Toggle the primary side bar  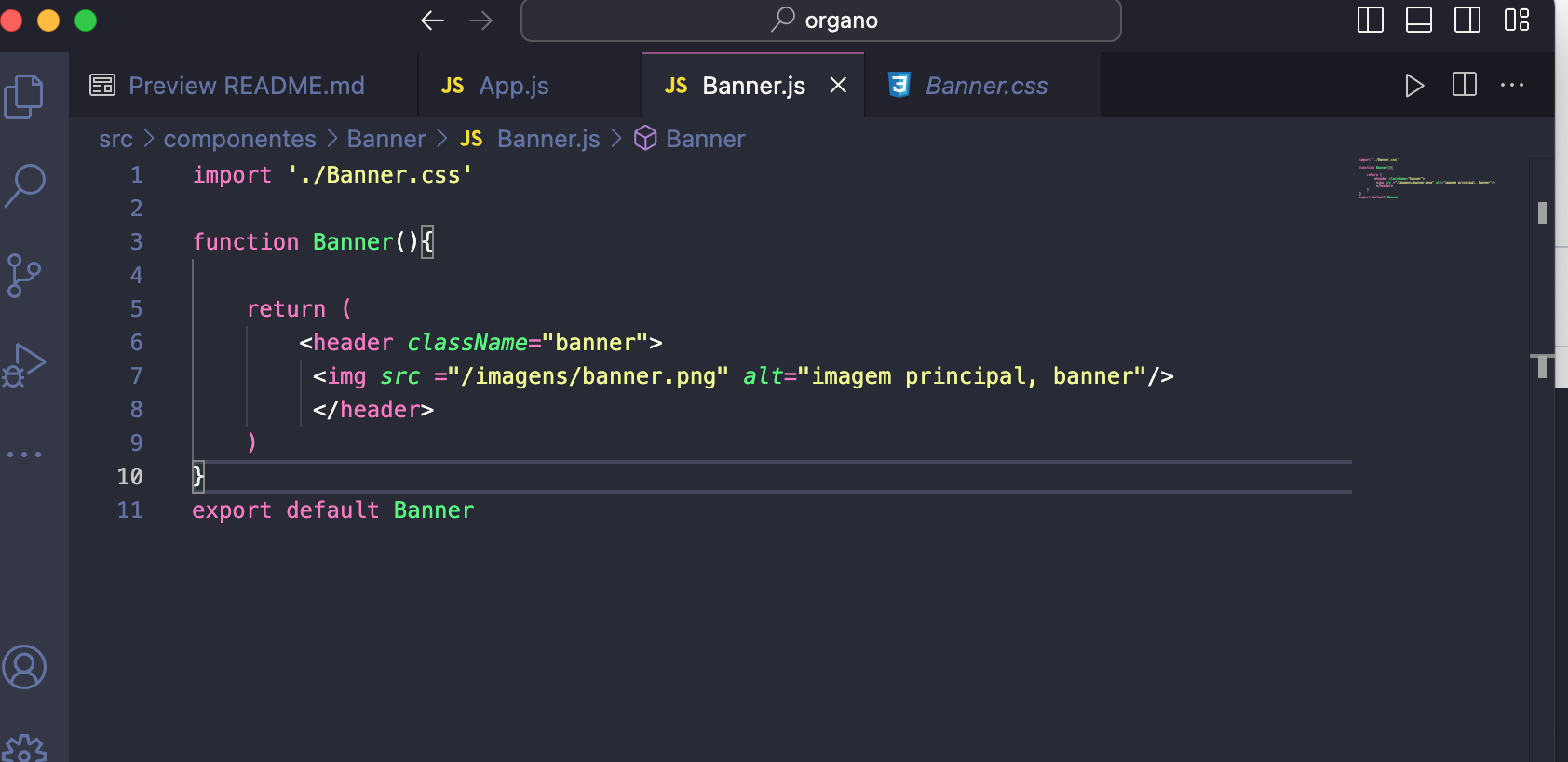coord(1371,20)
